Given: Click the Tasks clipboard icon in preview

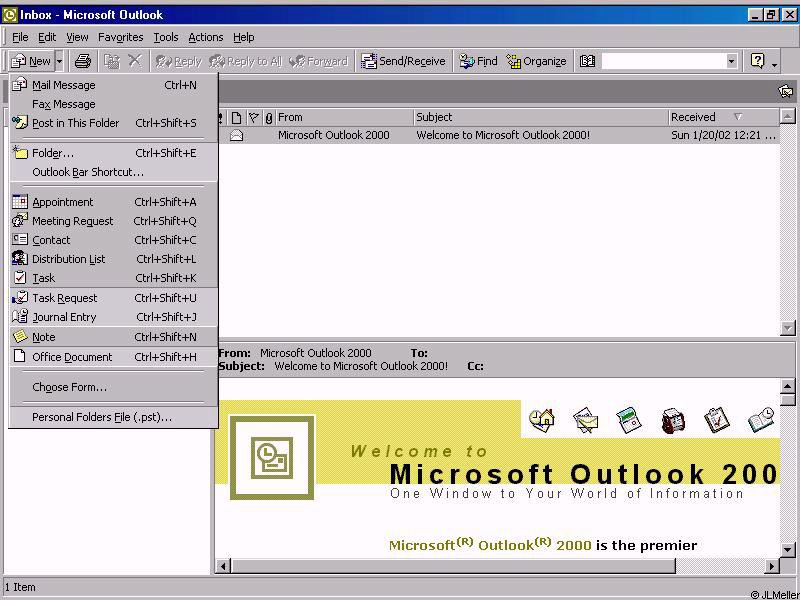Looking at the screenshot, I should 716,420.
